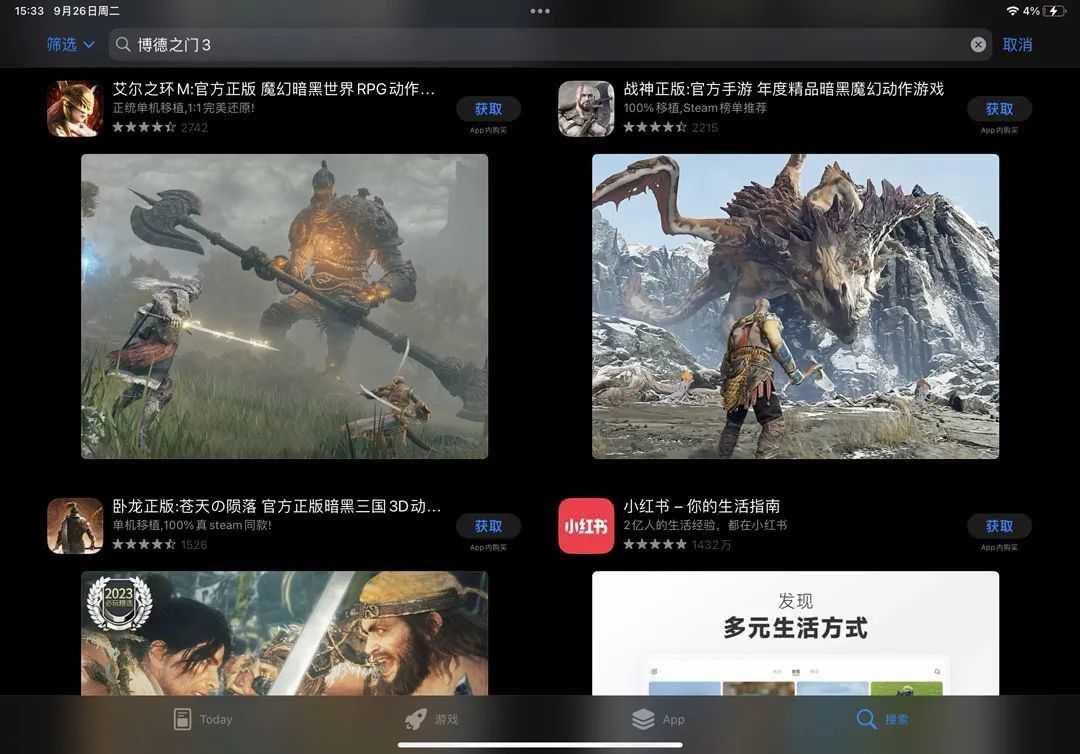Get the 卧龙正版 app
Image resolution: width=1080 pixels, height=754 pixels.
coord(488,526)
